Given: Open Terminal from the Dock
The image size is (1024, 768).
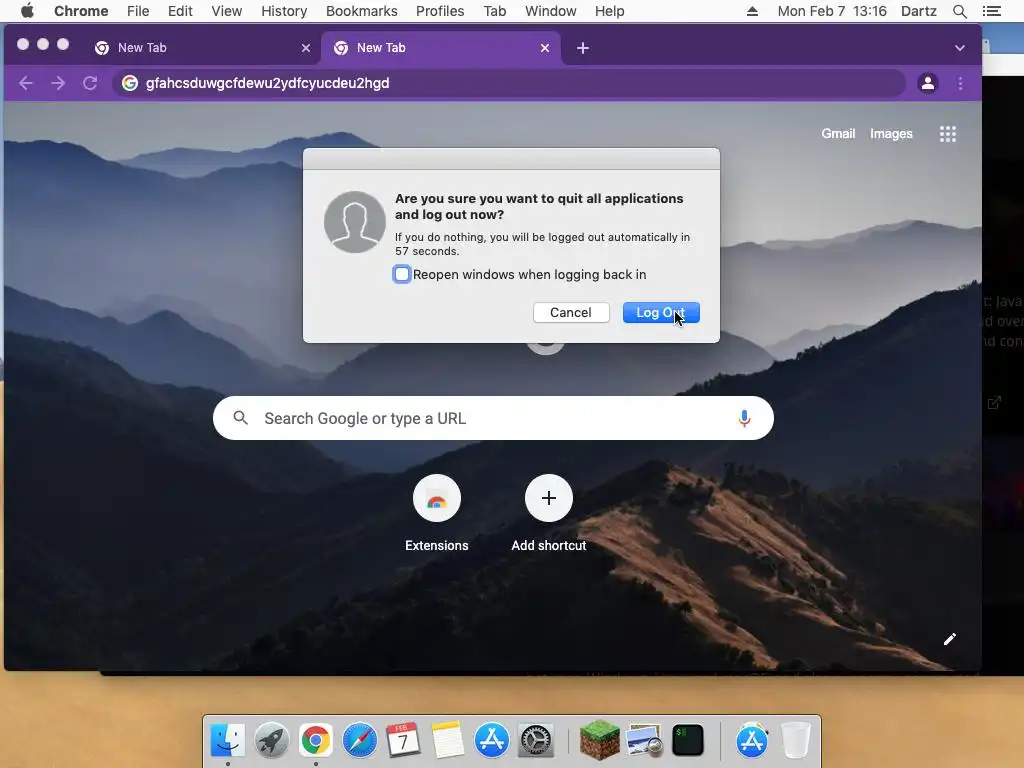Looking at the screenshot, I should point(688,741).
